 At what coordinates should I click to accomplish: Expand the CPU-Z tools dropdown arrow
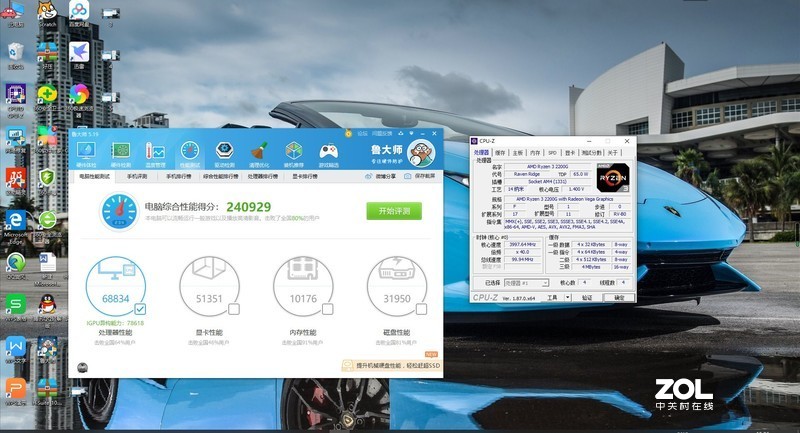coord(567,297)
